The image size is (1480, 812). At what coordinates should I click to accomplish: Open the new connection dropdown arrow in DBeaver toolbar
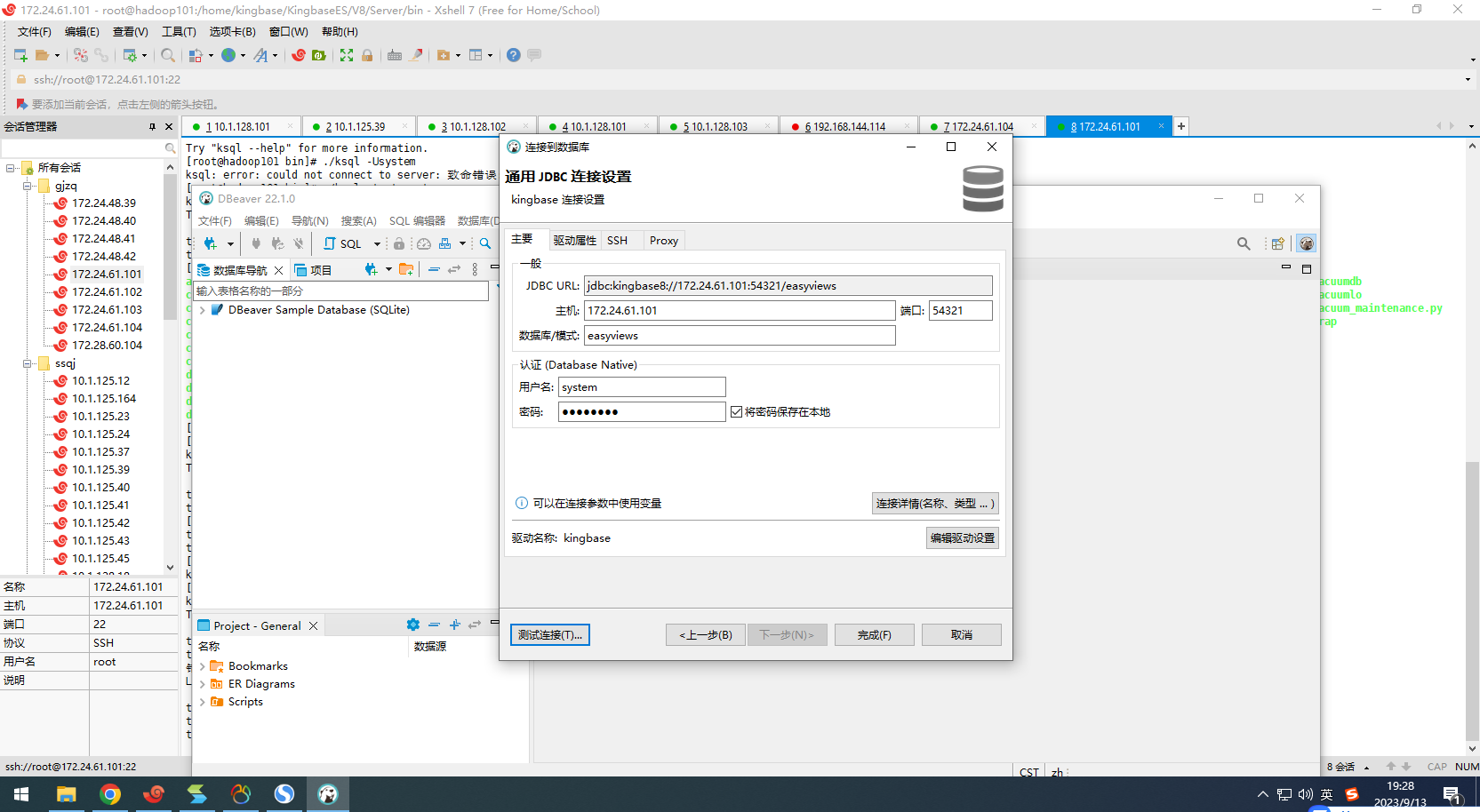pyautogui.click(x=230, y=243)
